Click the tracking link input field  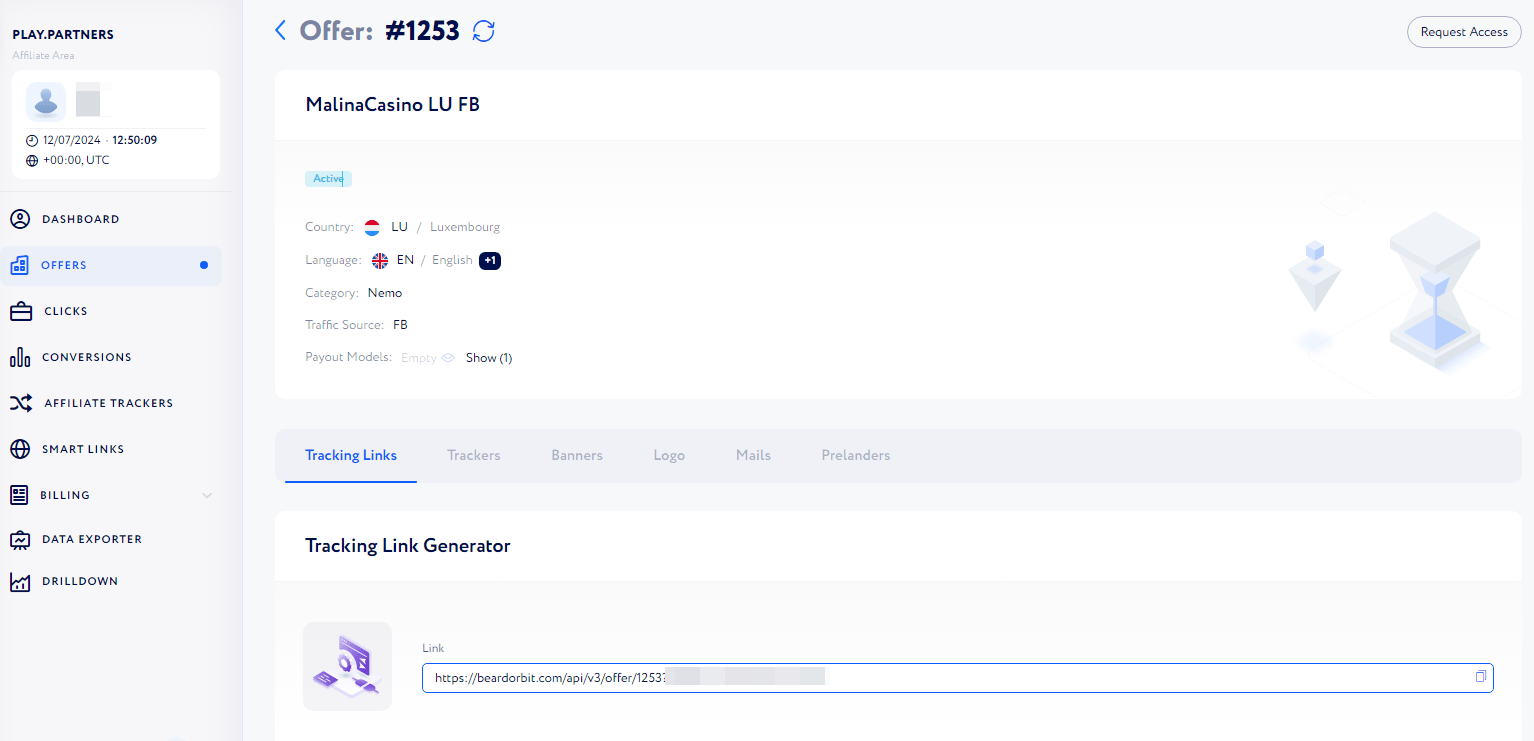[x=957, y=677]
